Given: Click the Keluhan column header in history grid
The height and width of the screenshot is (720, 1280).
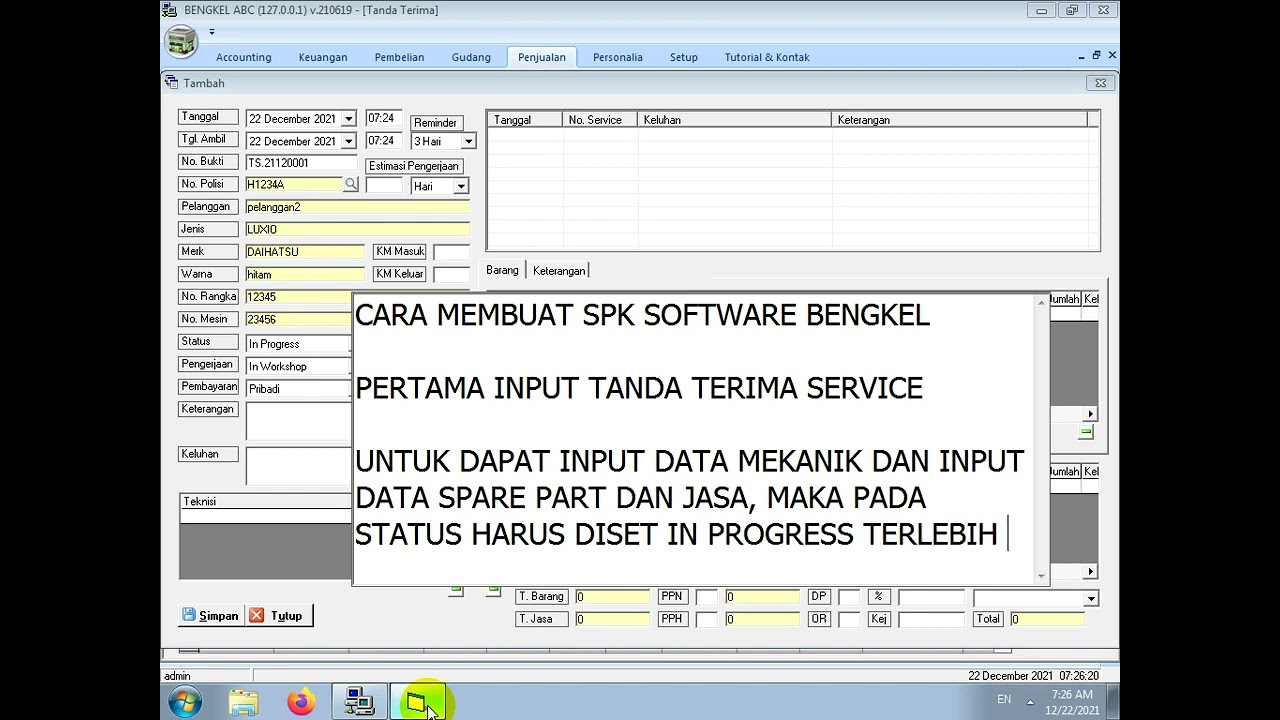Looking at the screenshot, I should [735, 120].
